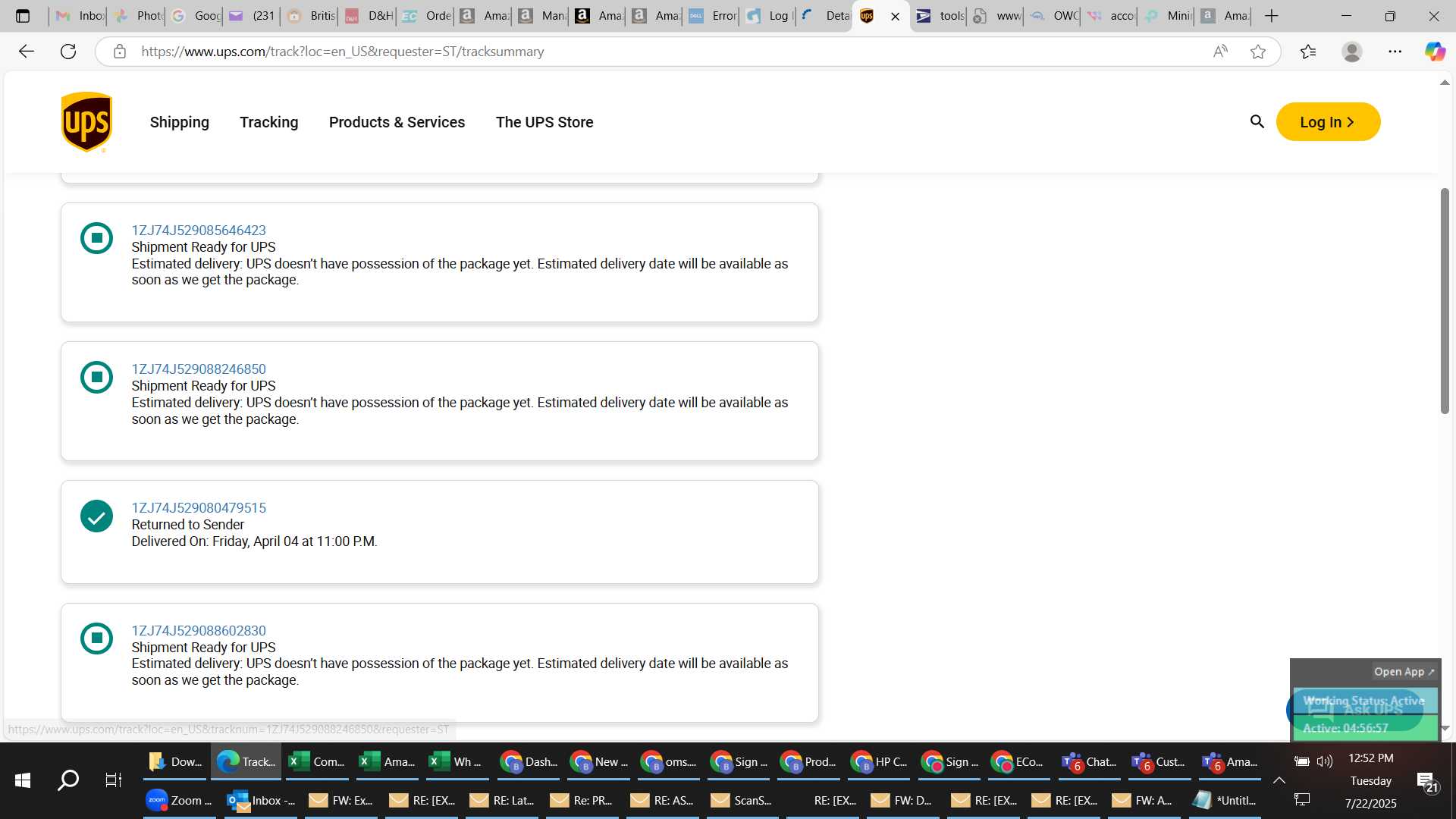Show hidden tray icons chevron
This screenshot has width=1456, height=819.
1279,780
